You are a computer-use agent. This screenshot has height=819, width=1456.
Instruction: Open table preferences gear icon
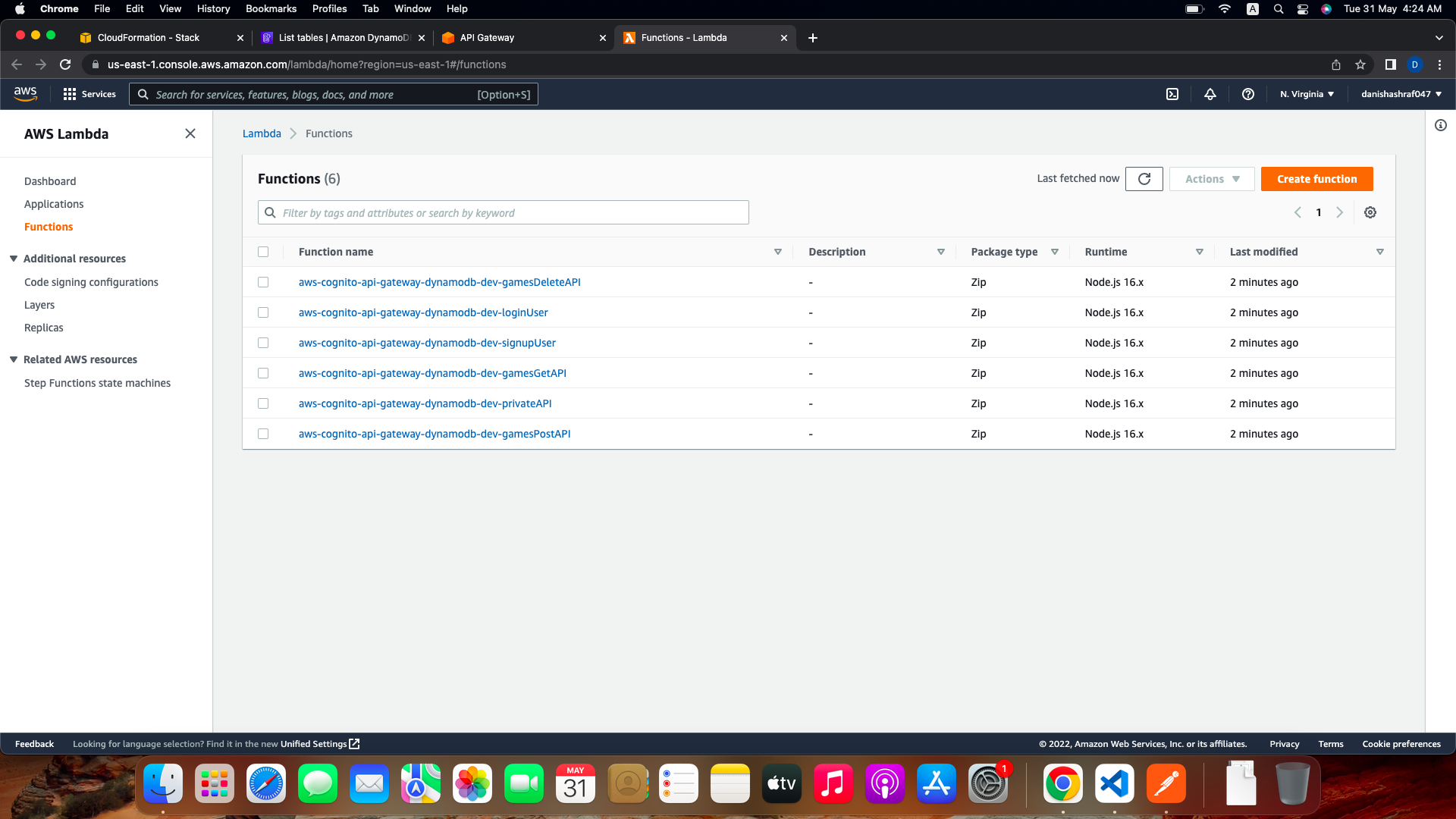pos(1370,212)
